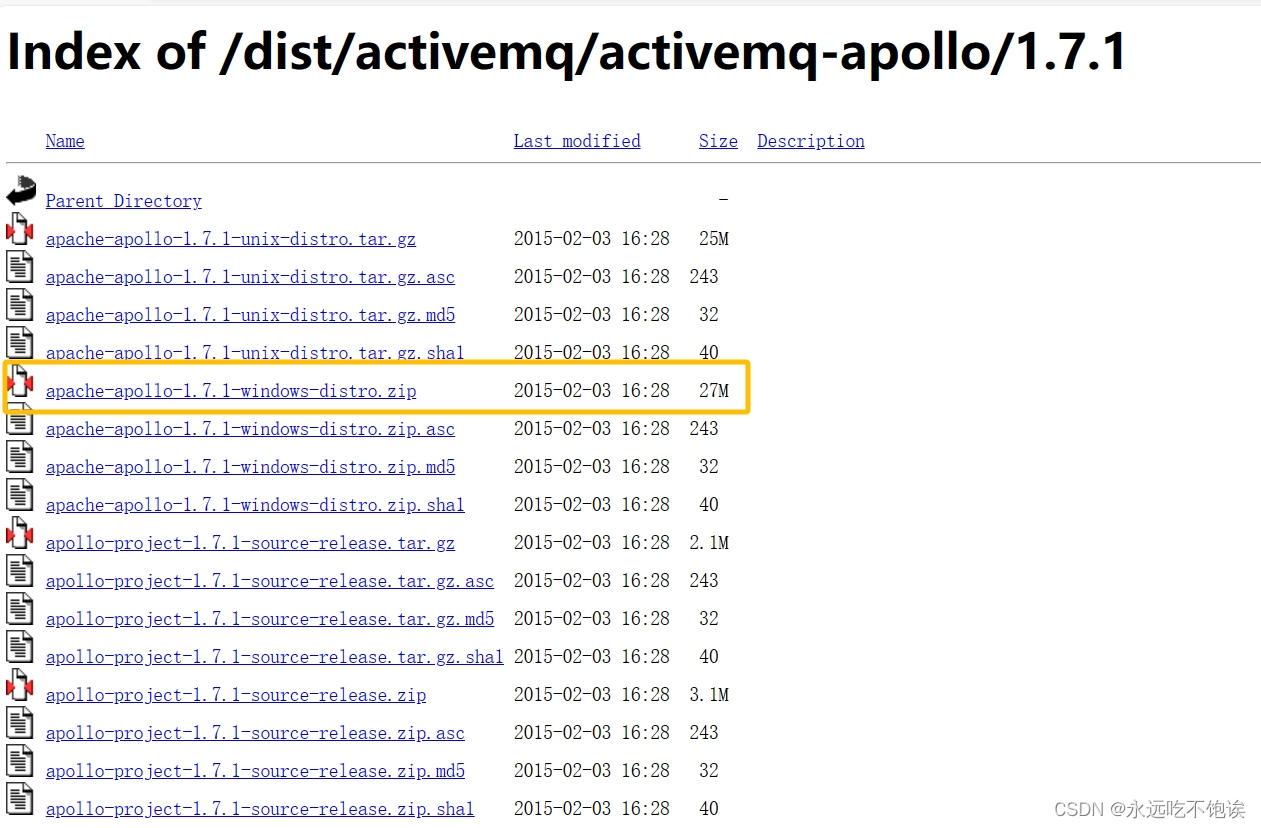Sort listing by the Size column
Viewport: 1261px width, 828px height.
717,141
